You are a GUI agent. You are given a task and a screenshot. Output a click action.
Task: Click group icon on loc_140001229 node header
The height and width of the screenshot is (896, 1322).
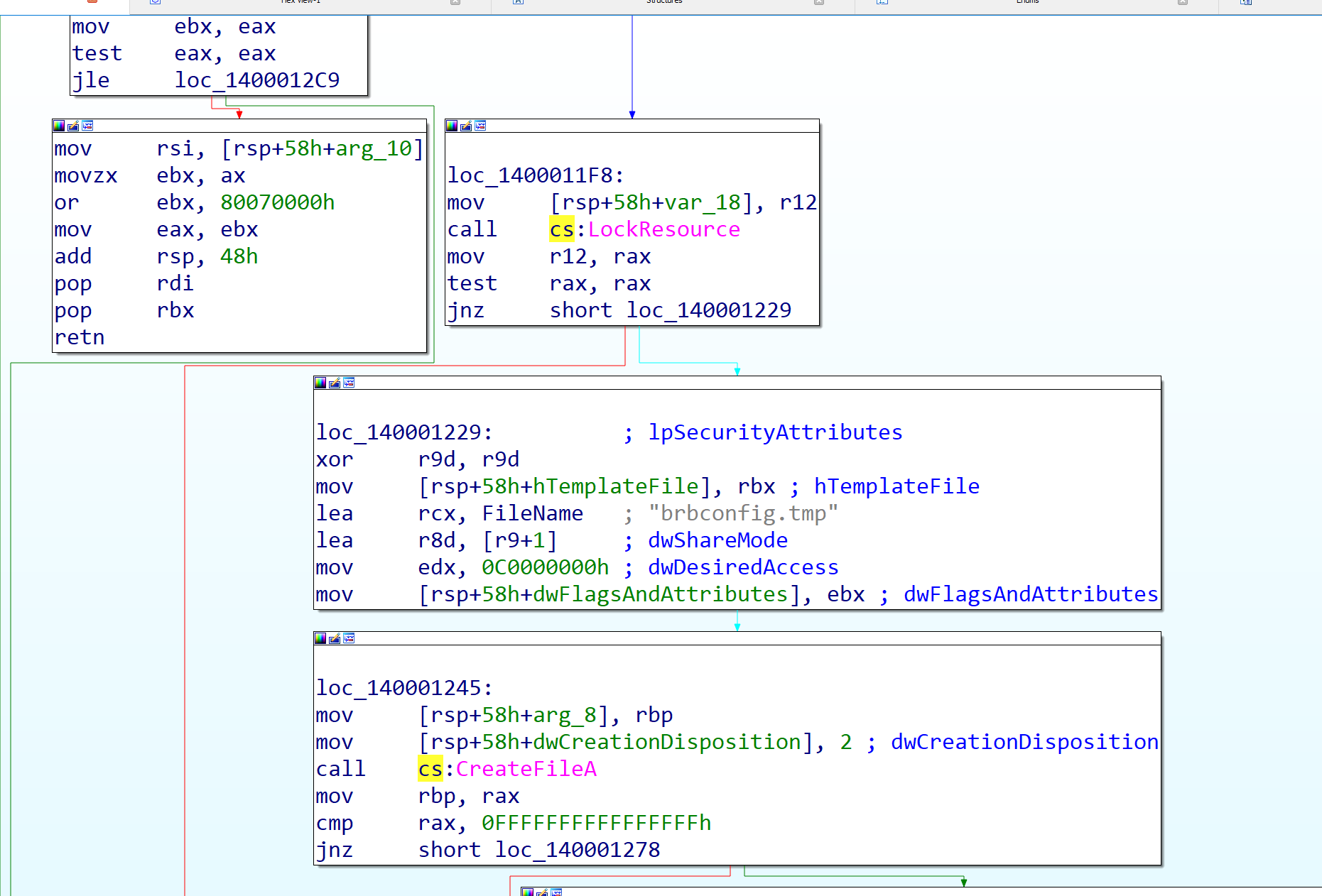[349, 383]
